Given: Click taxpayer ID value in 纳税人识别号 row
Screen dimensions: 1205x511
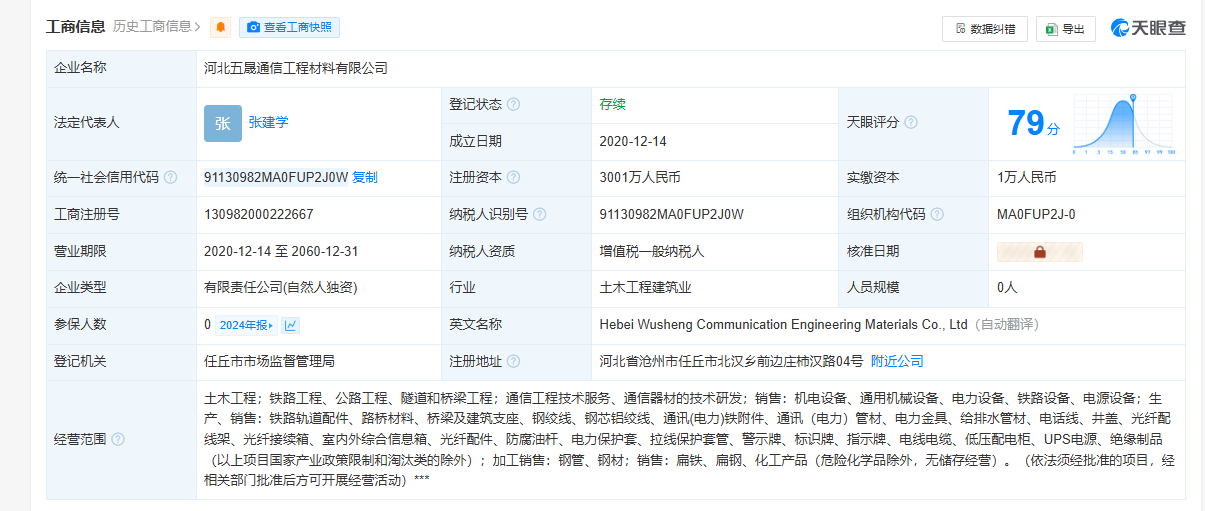Looking at the screenshot, I should coord(671,214).
